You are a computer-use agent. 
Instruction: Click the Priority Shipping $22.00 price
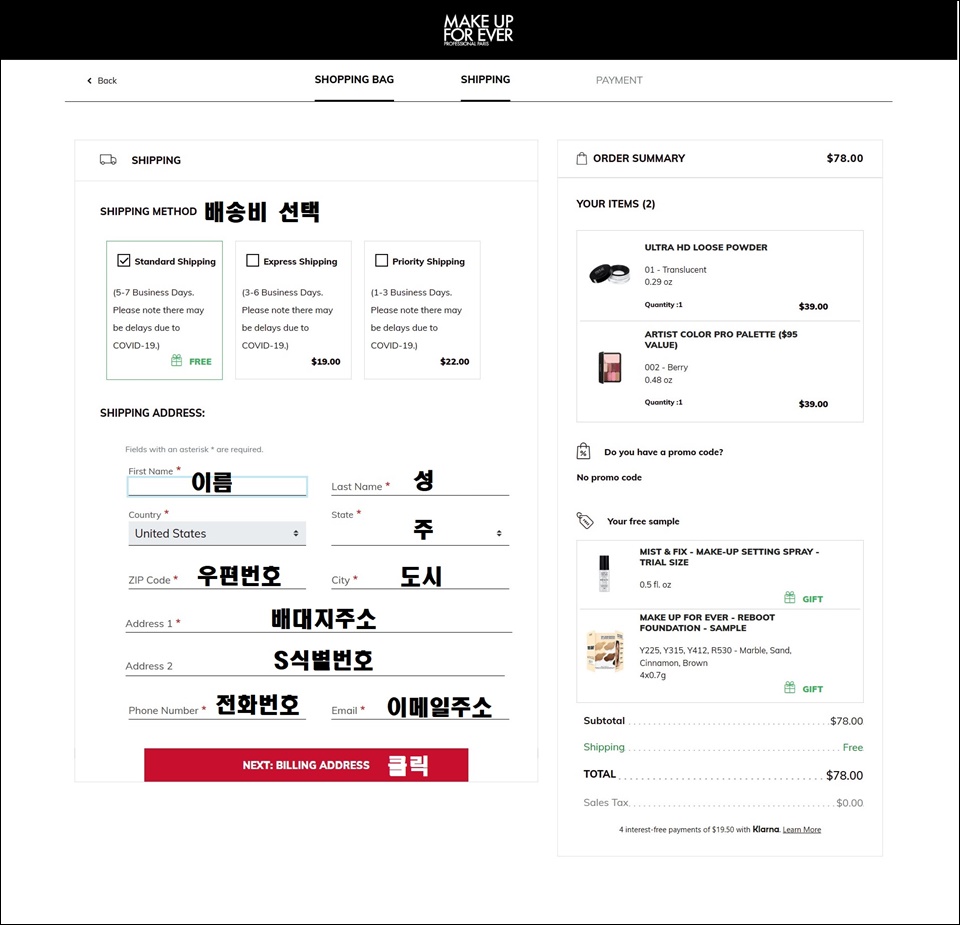click(454, 361)
